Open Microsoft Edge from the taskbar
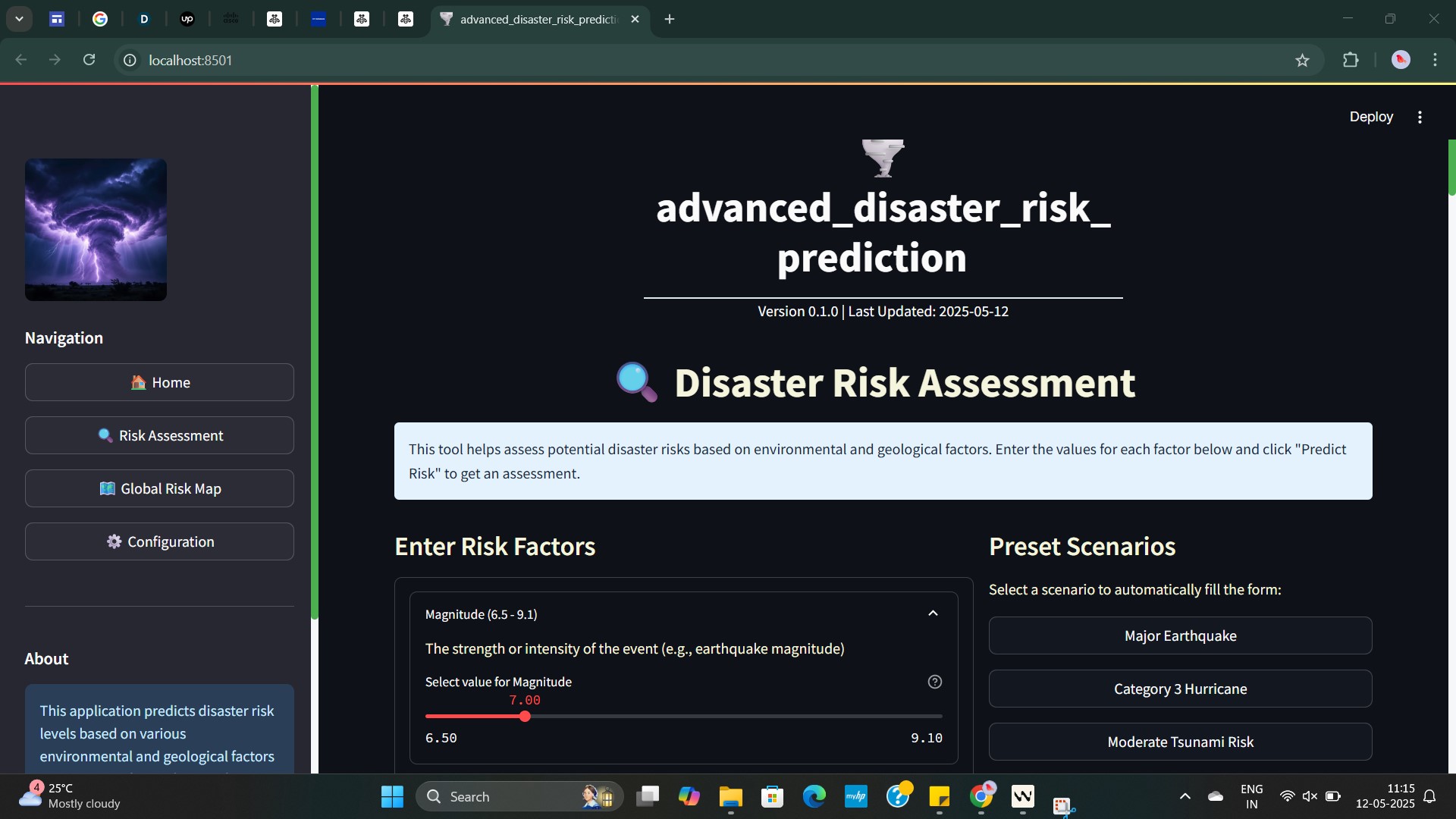This screenshot has height=819, width=1456. [814, 796]
